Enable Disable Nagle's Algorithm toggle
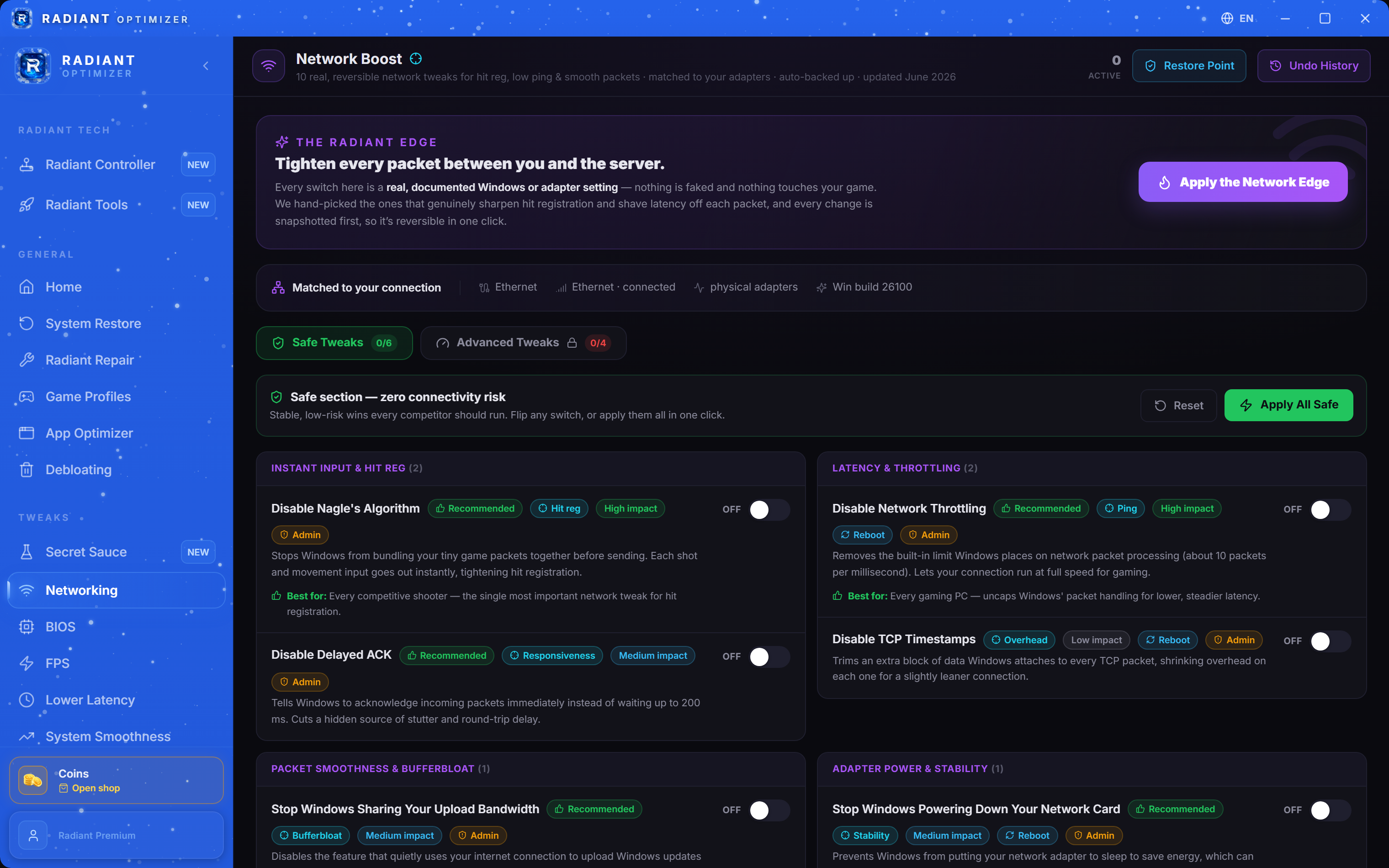1389x868 pixels. (x=769, y=509)
